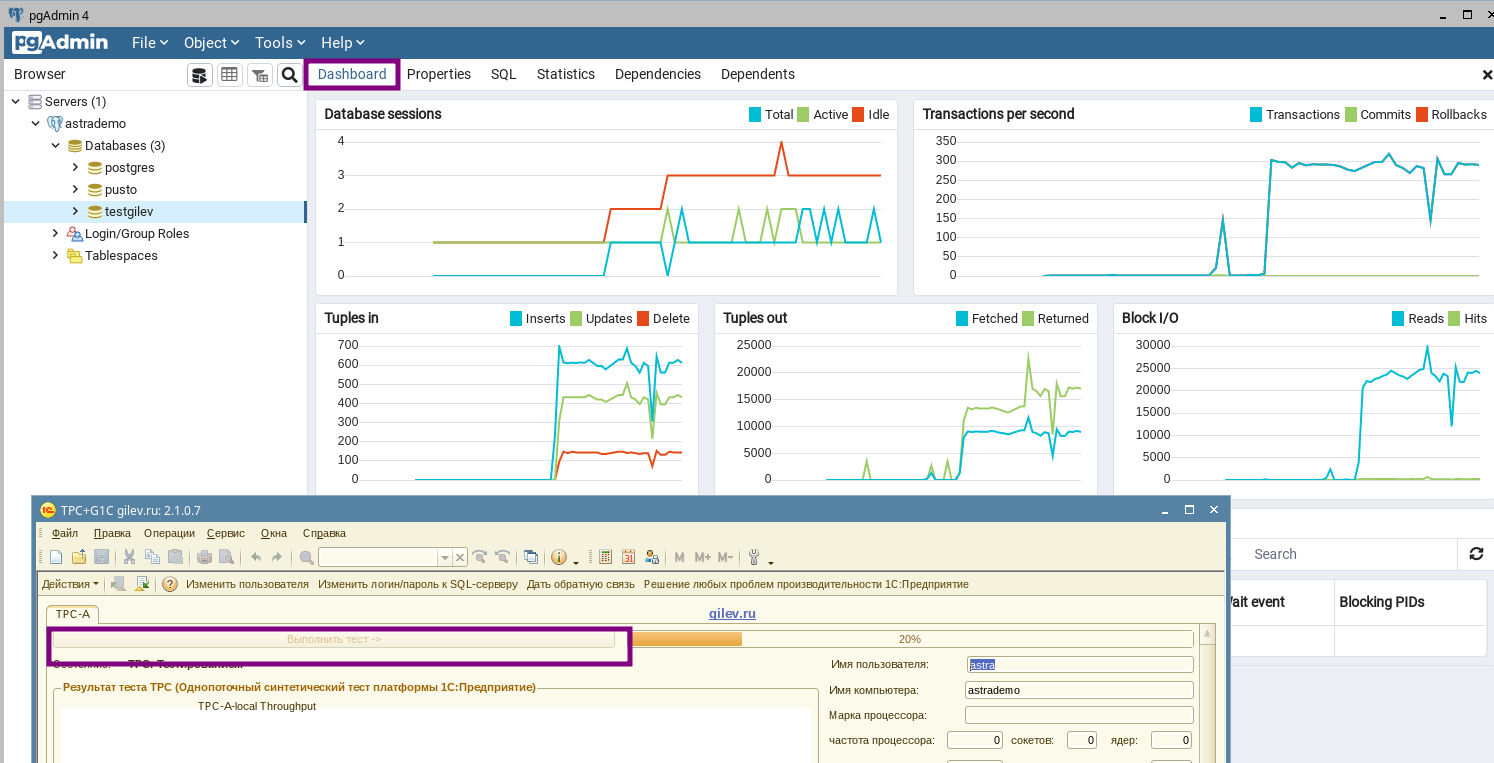Click the New document icon in 1C toolbar
The width and height of the screenshot is (1494, 763).
pos(56,557)
